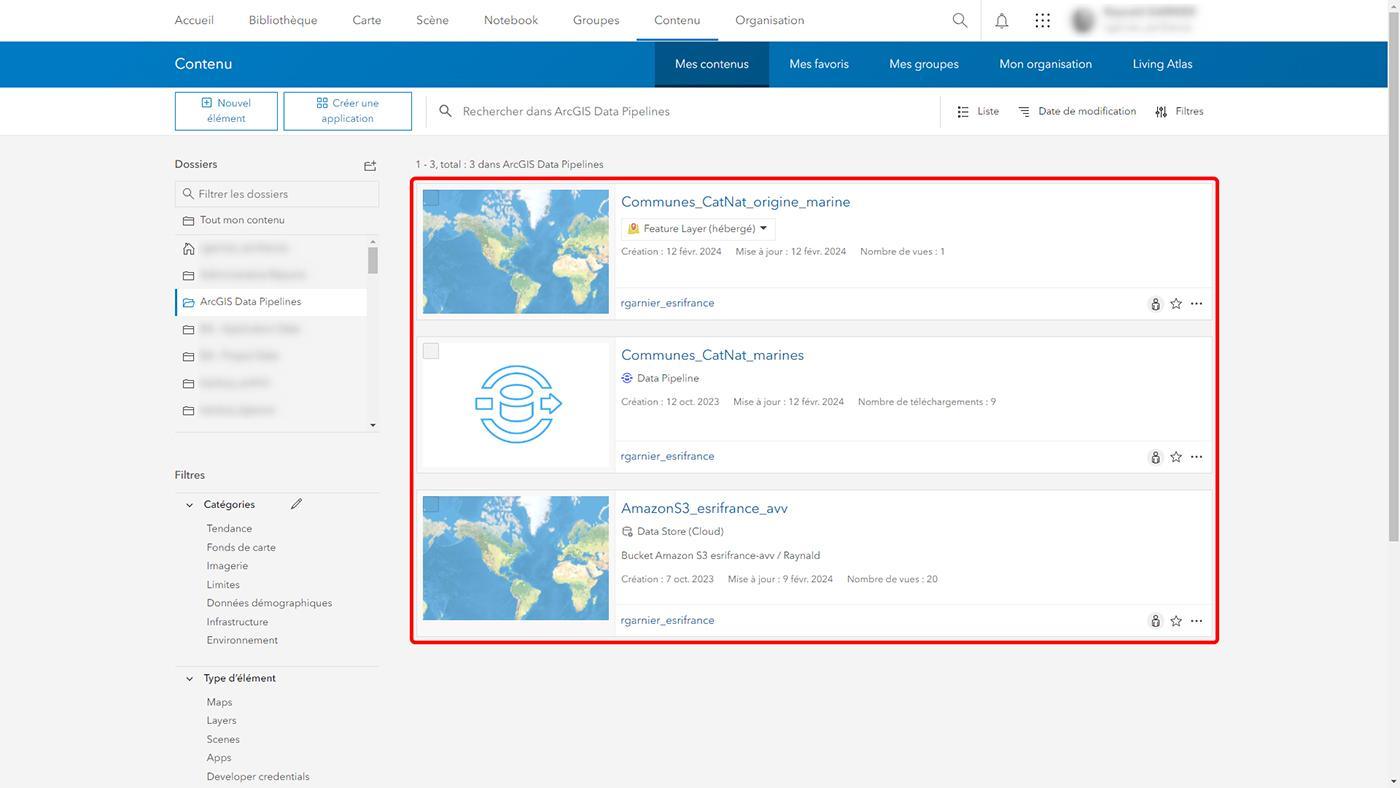Open sharing settings for Communes_CatNat_marines

(x=1155, y=457)
